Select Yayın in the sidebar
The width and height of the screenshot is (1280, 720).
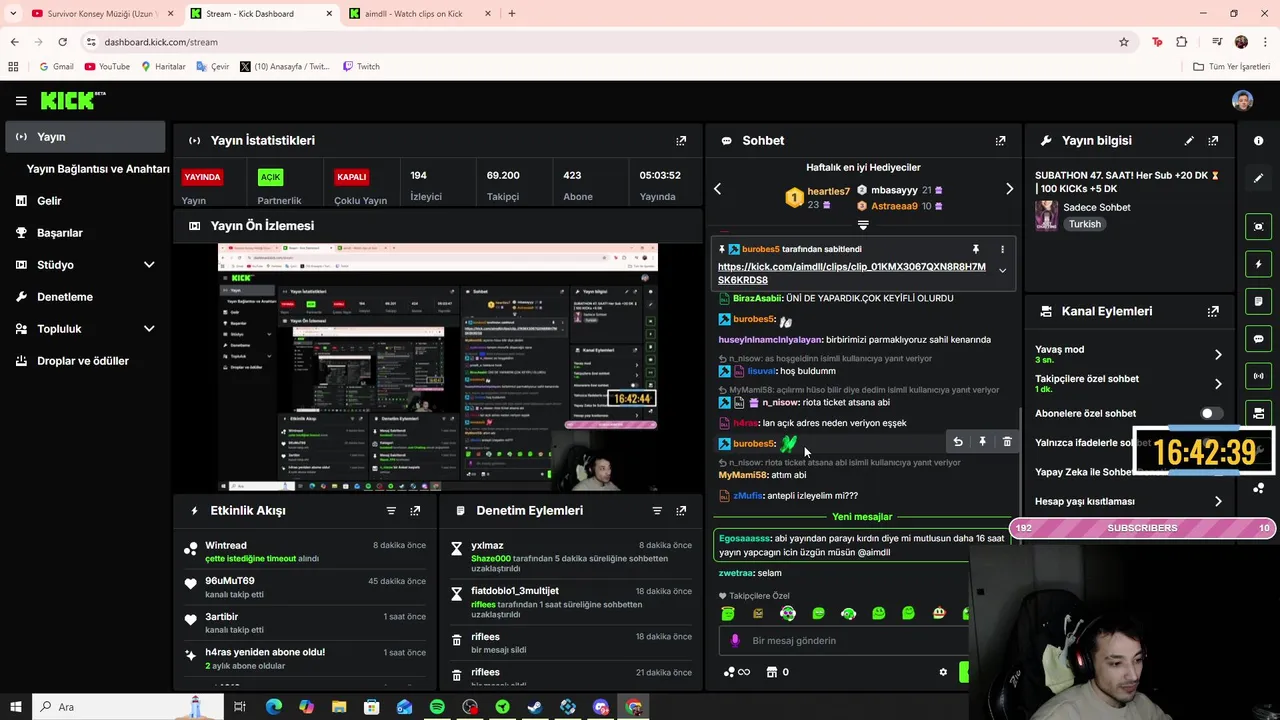coord(85,137)
